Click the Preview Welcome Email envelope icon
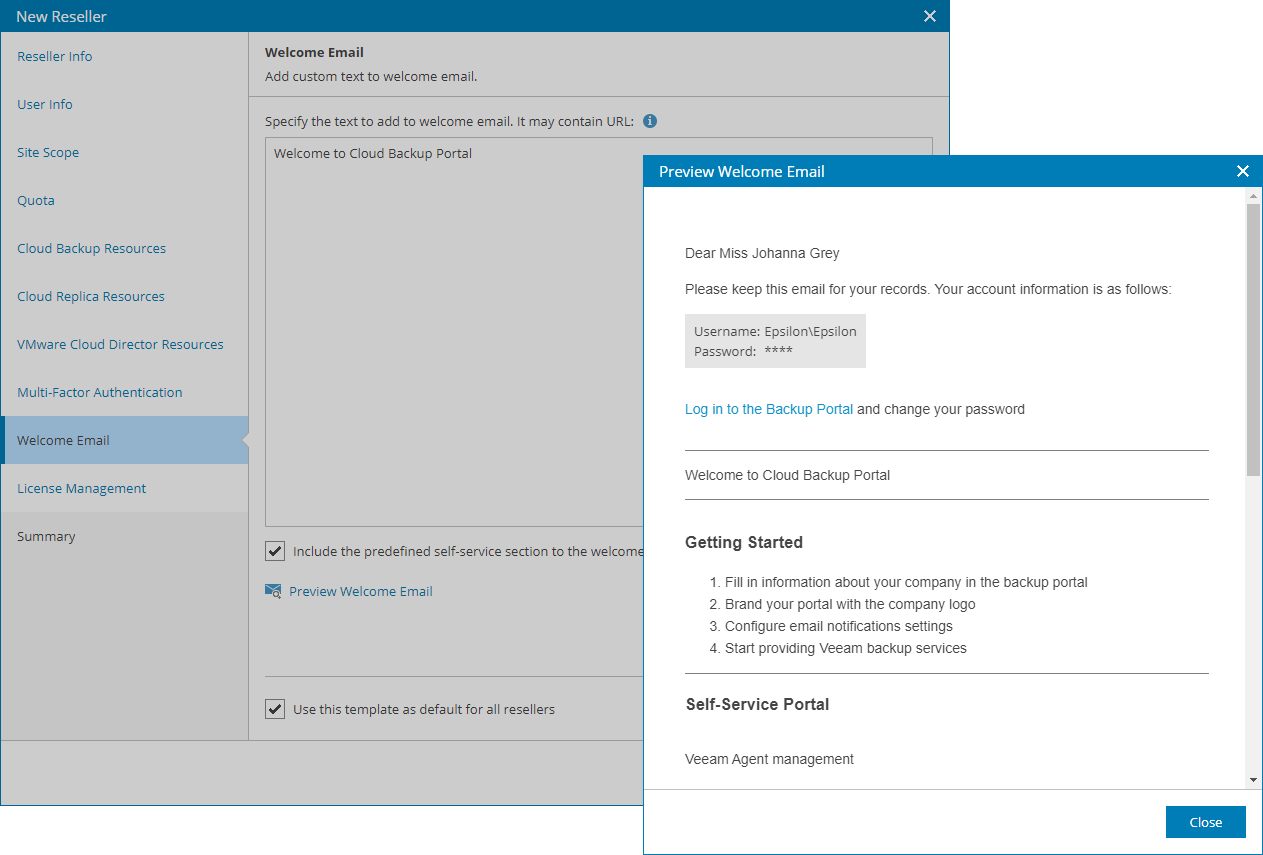The height and width of the screenshot is (855, 1263). click(273, 591)
